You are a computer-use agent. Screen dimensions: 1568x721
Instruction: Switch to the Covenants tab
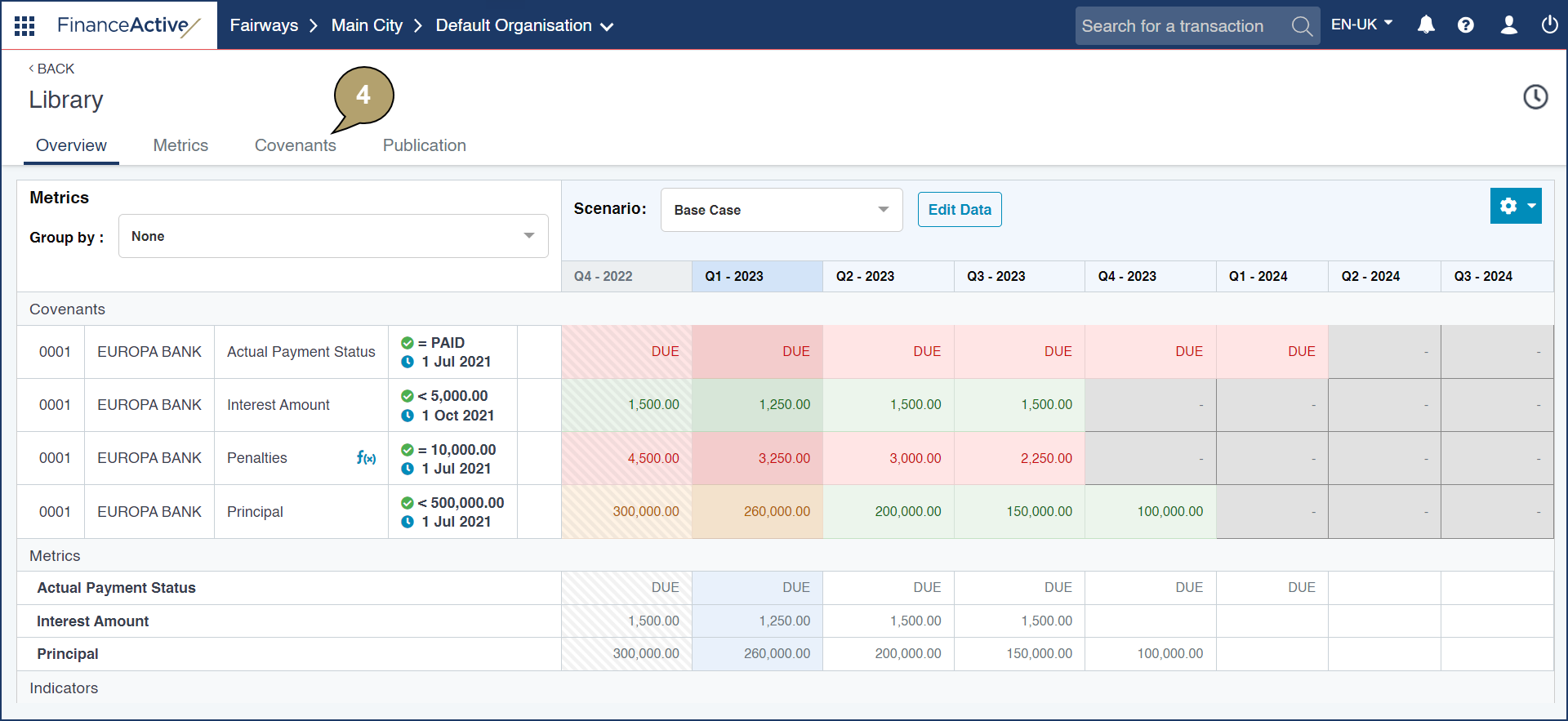coord(295,145)
